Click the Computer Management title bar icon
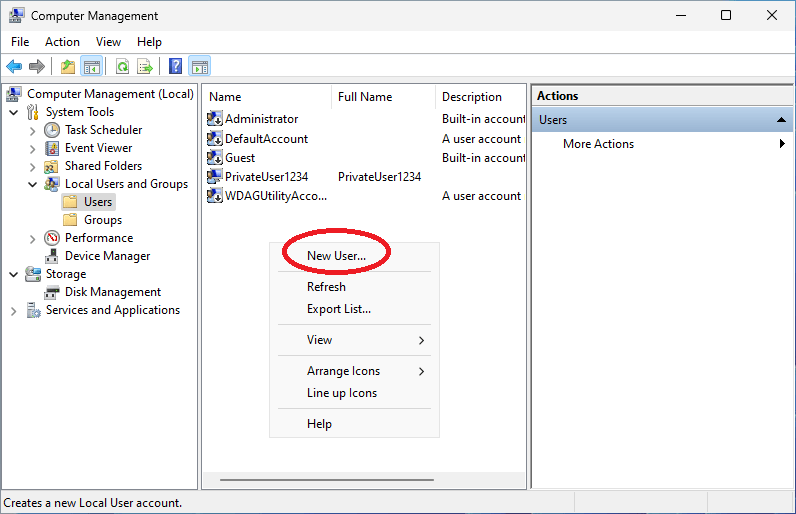 (16, 15)
